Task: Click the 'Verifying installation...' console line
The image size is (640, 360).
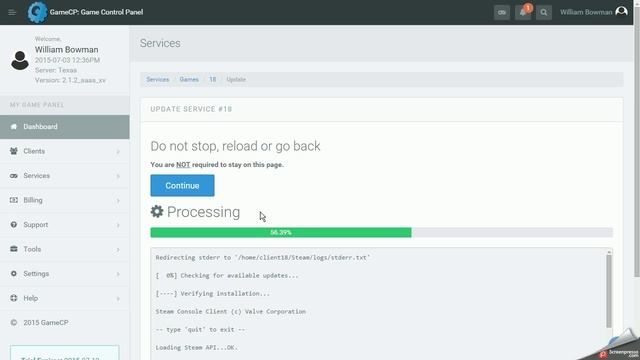Action: tap(213, 293)
